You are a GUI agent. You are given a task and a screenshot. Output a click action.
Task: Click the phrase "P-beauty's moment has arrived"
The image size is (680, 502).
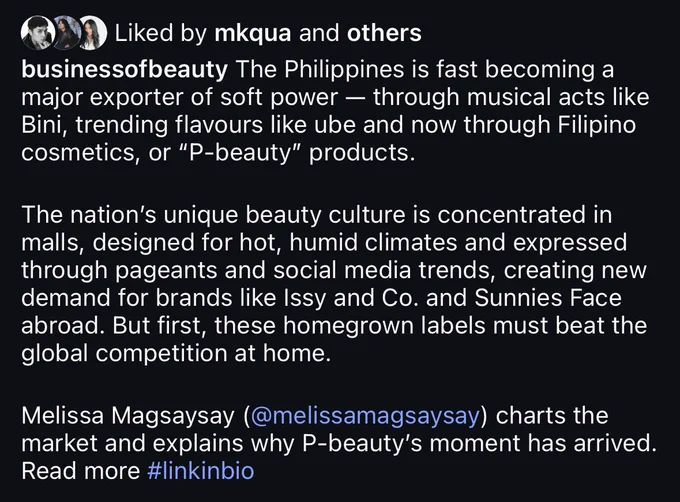[x=477, y=443]
